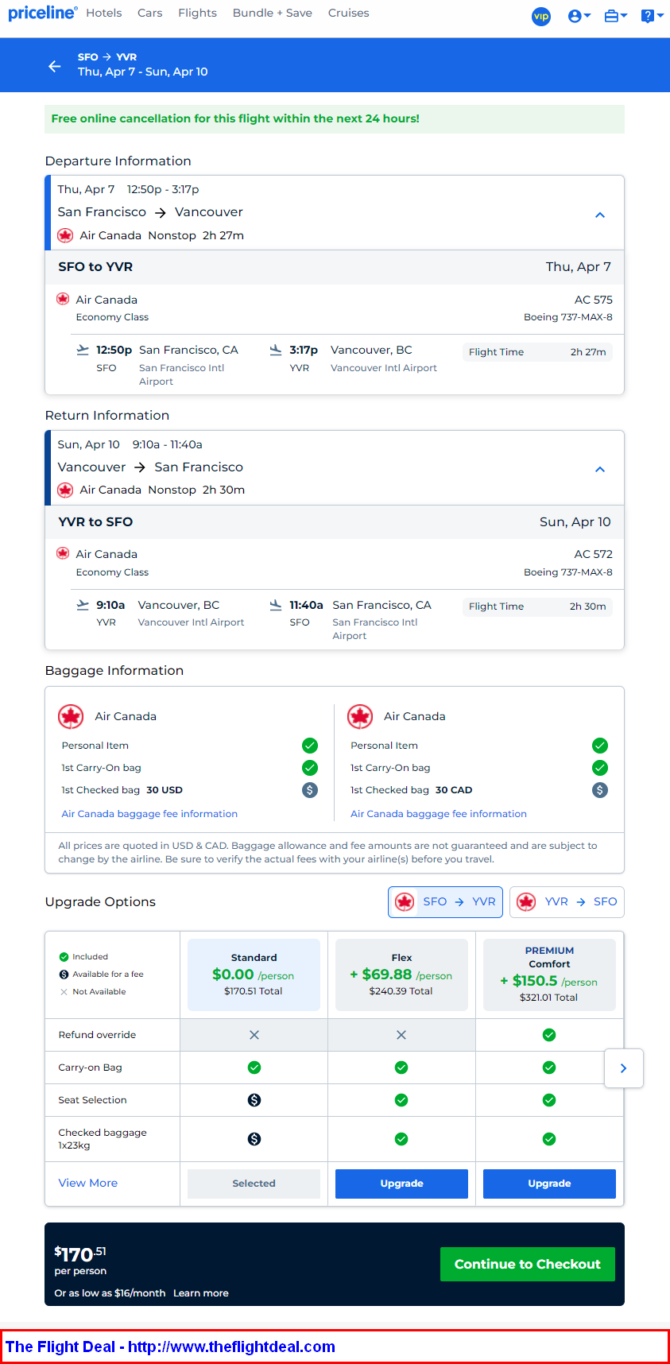Screen dimensions: 670x1364
Task: Click Air Canada logo in return summary
Action: tap(65, 490)
